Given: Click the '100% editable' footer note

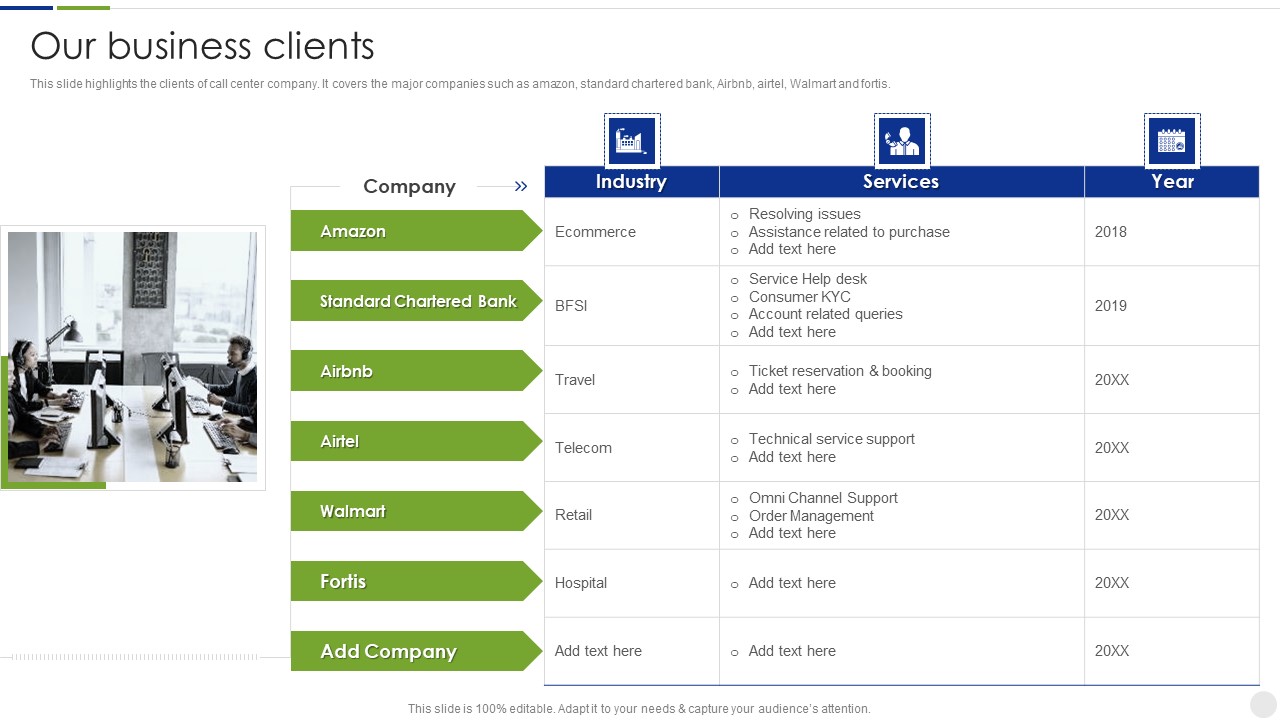Looking at the screenshot, I should 639,709.
